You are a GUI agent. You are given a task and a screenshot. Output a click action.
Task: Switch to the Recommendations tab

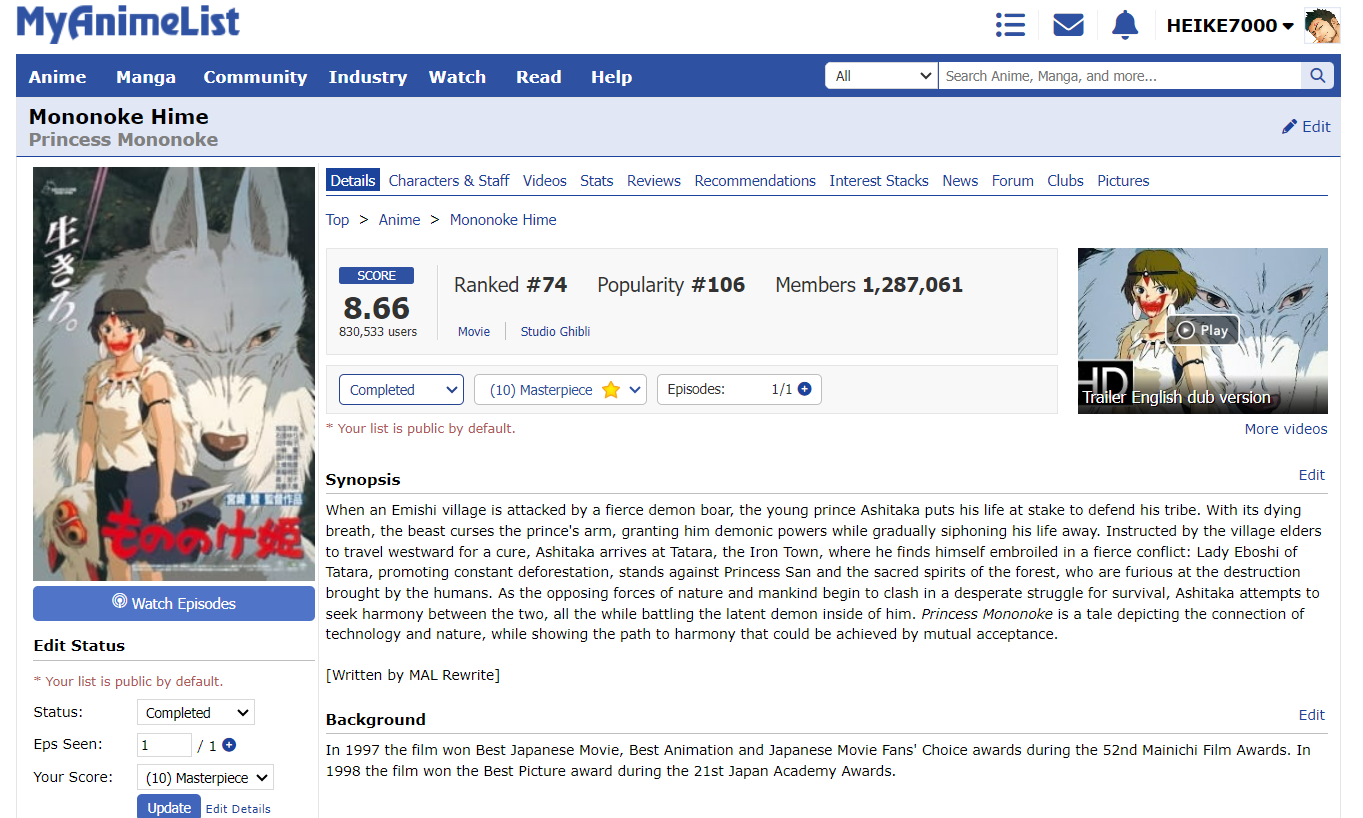tap(755, 181)
